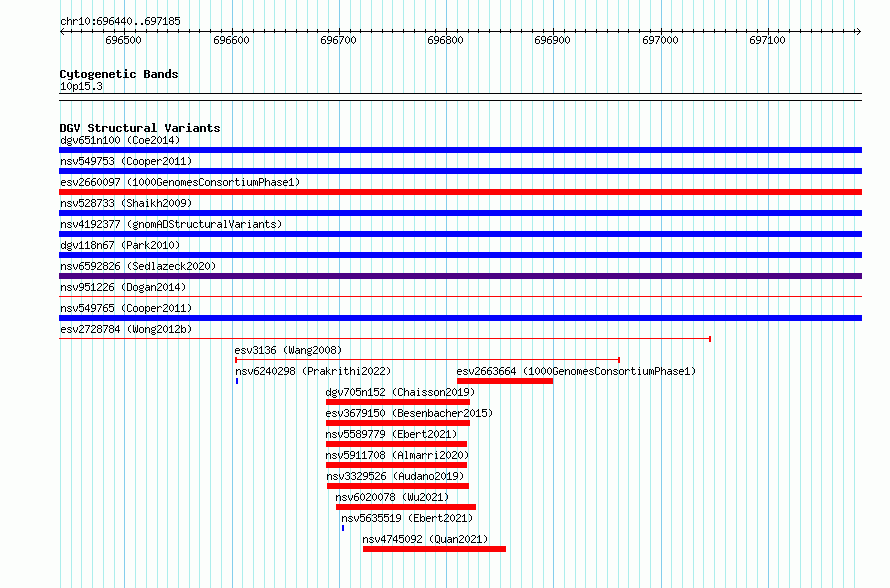Select nsv528733 (Shaikh2009) label
The image size is (890, 588).
pos(126,203)
